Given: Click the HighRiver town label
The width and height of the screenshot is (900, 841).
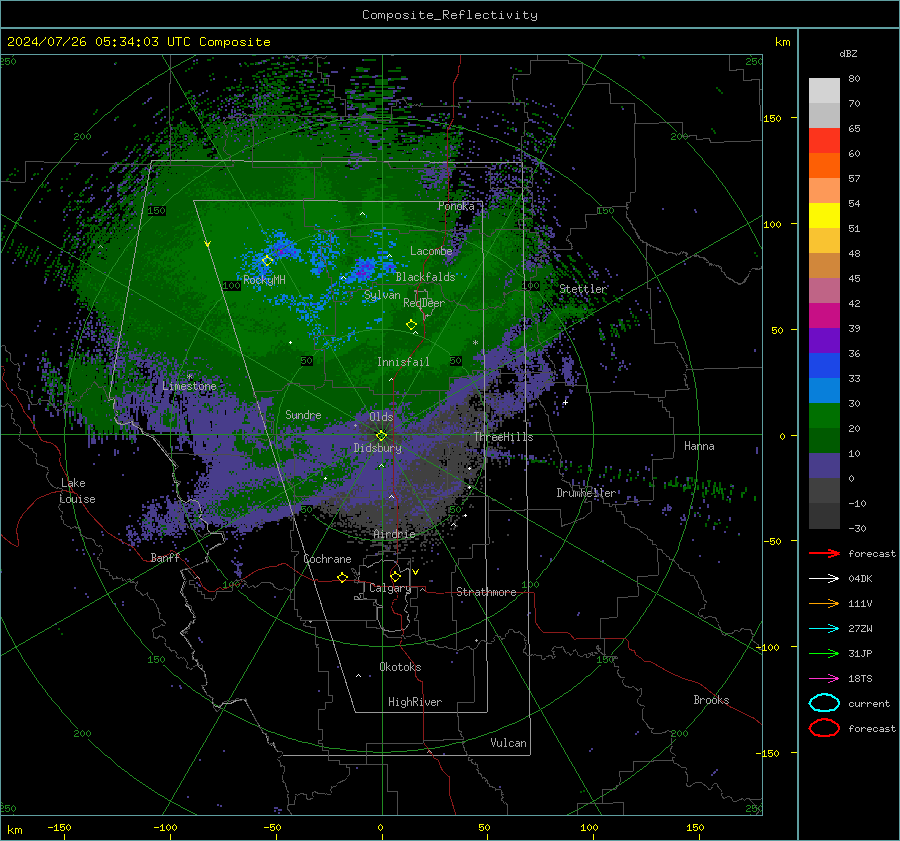Looking at the screenshot, I should (415, 702).
